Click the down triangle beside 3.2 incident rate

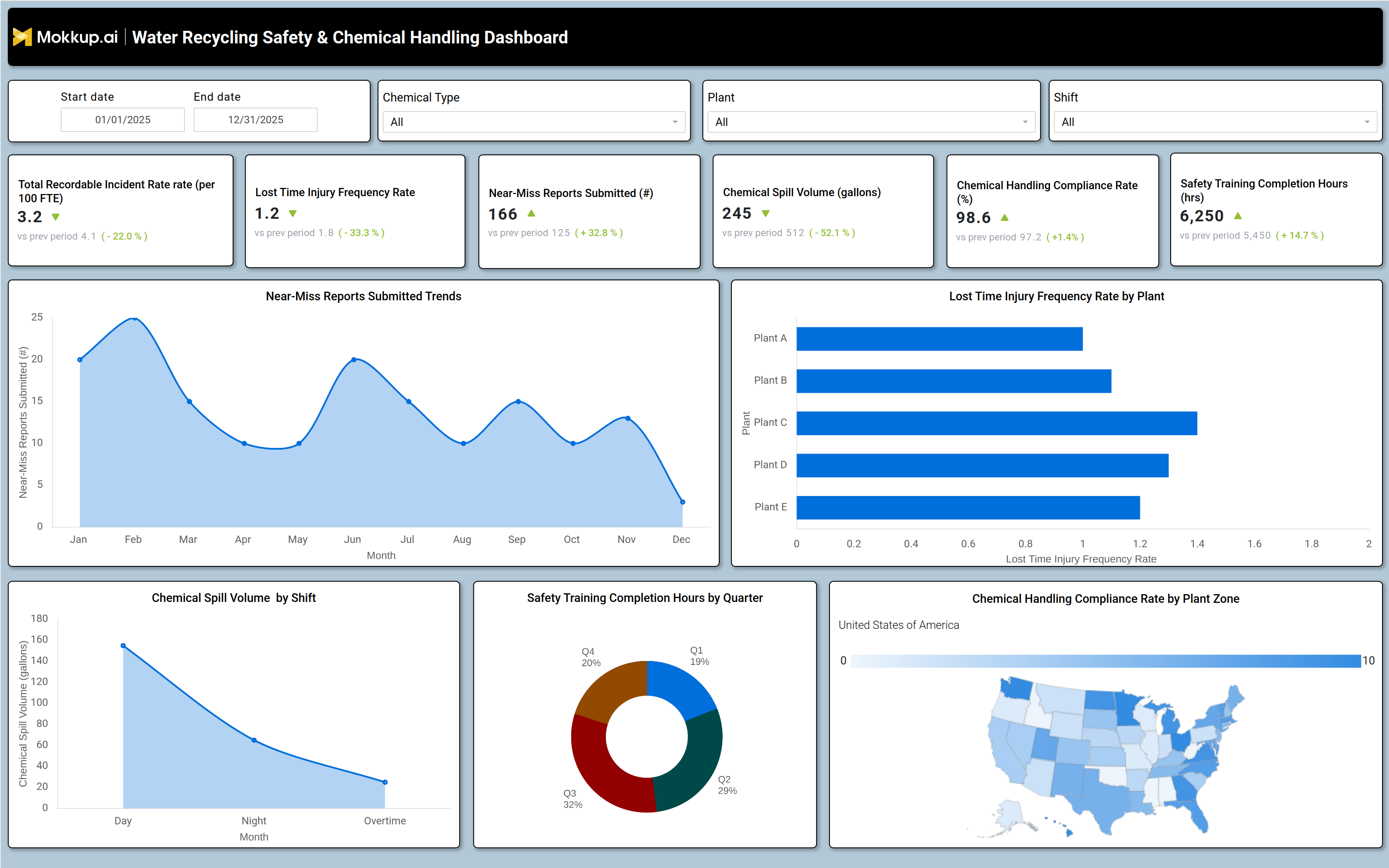point(56,217)
